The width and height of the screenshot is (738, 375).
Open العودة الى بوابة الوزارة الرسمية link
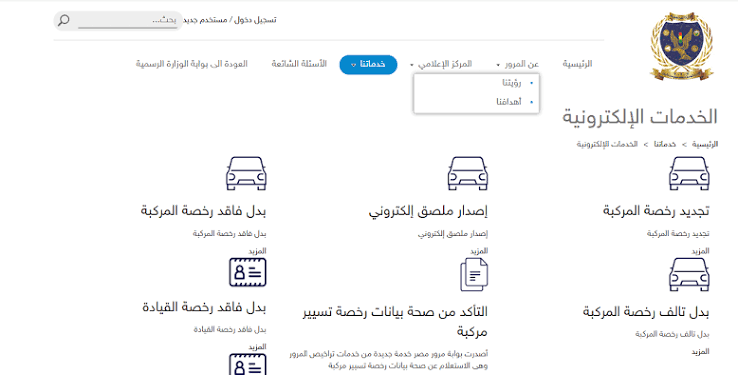192,64
